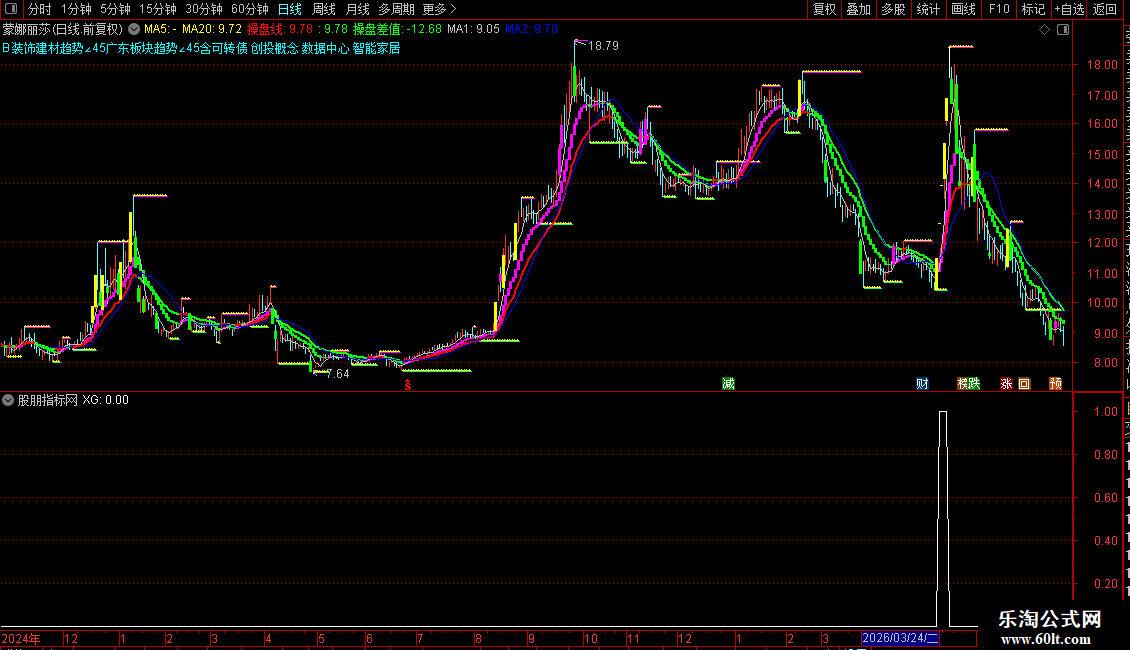Click the XG signal spike in lower panel
Viewport: 1130px width, 650px height.
943,519
